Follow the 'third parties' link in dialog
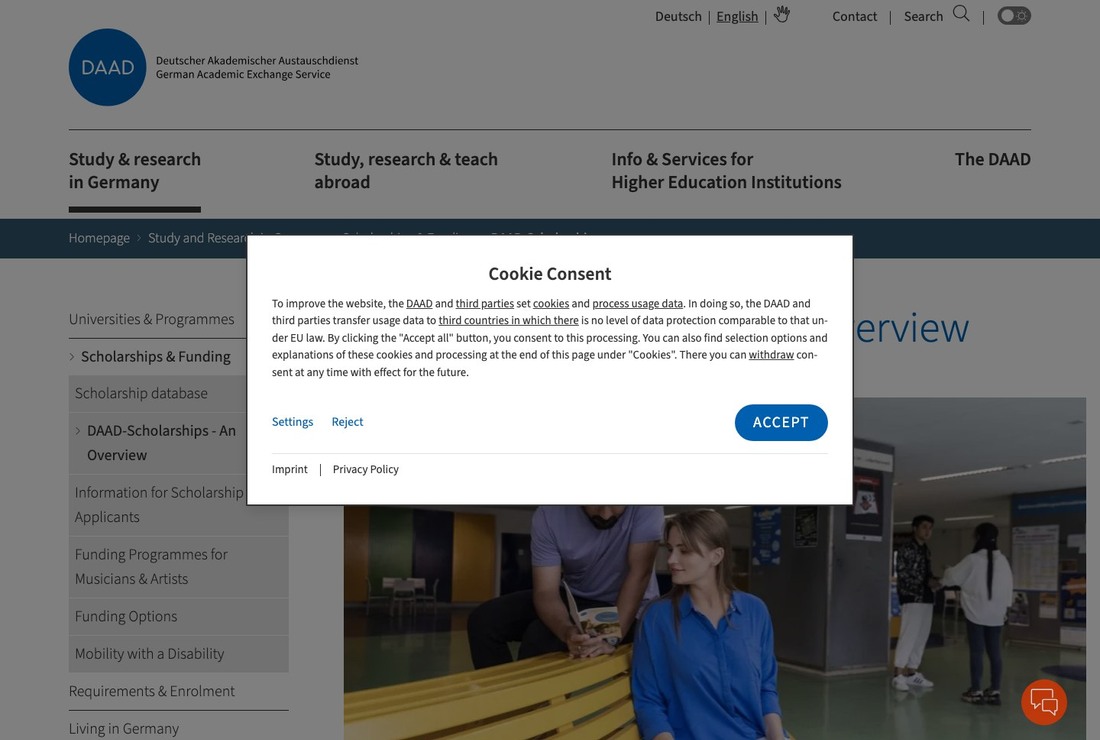 pyautogui.click(x=485, y=304)
